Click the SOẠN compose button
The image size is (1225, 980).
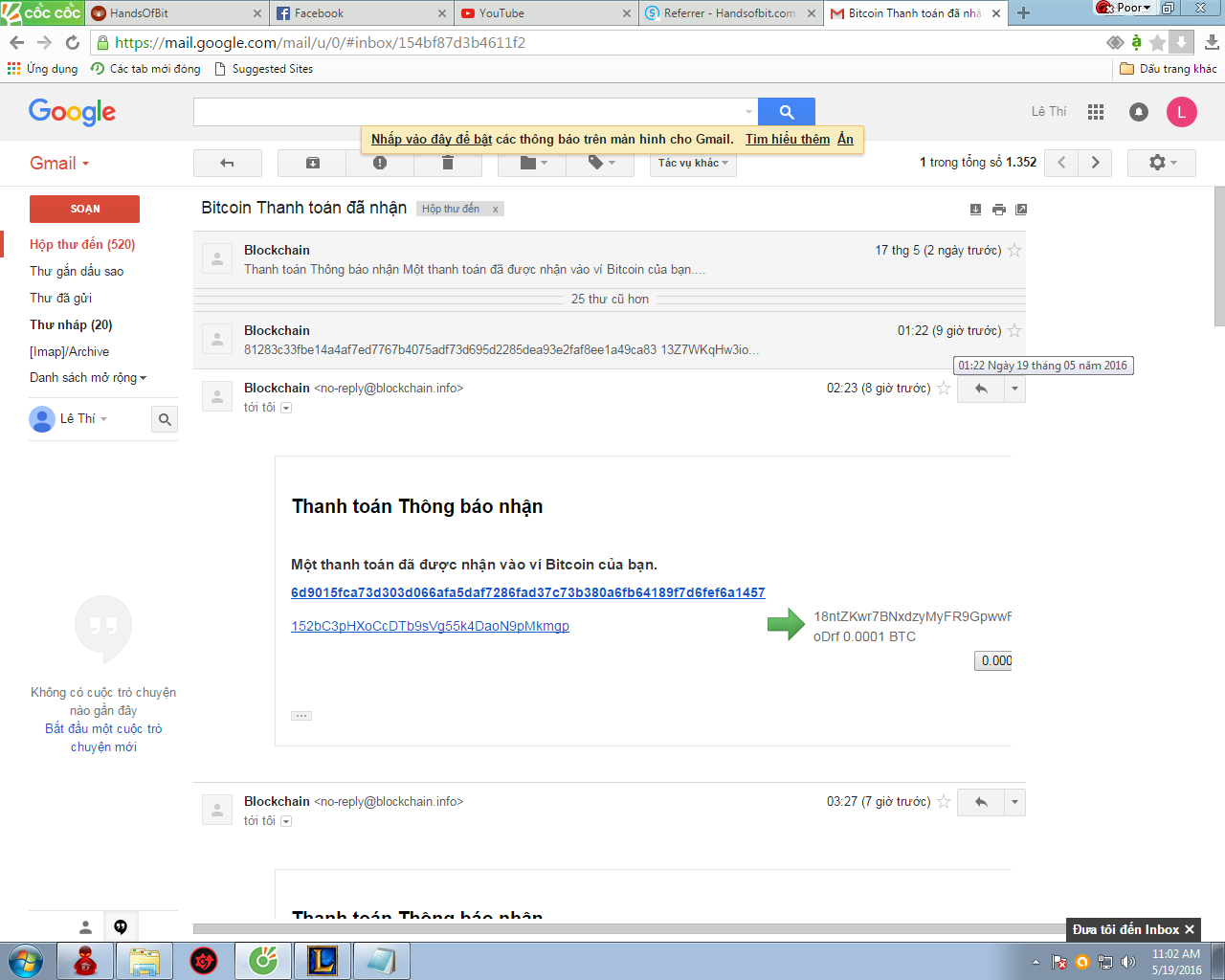[x=84, y=209]
